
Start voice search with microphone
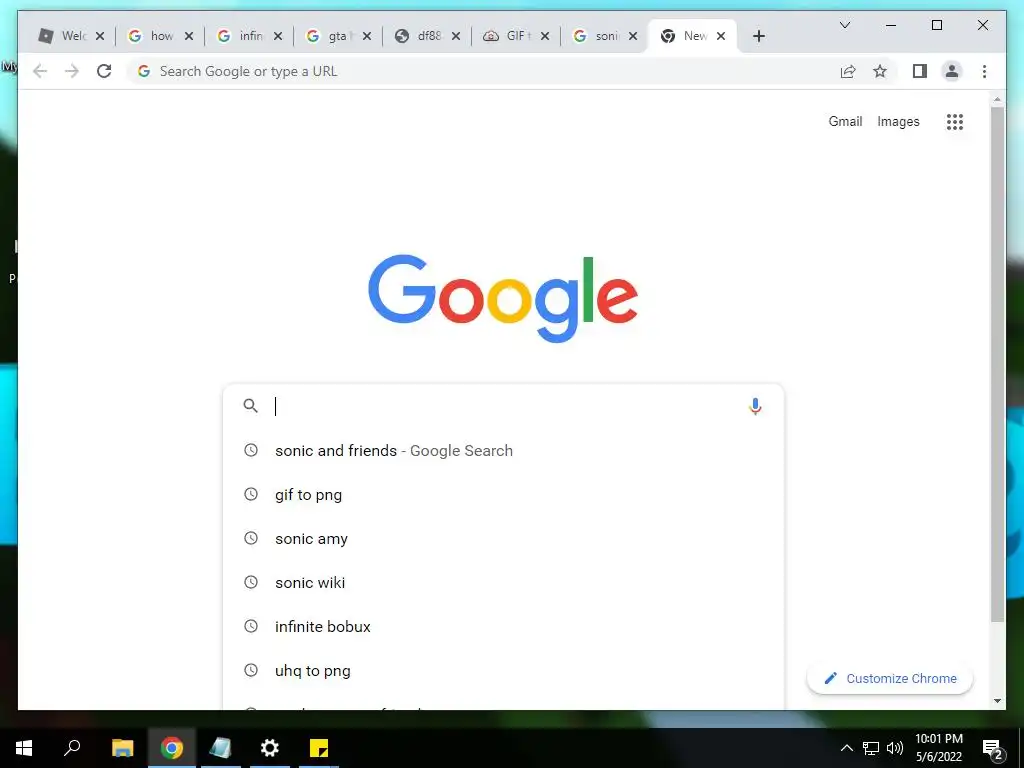point(755,406)
